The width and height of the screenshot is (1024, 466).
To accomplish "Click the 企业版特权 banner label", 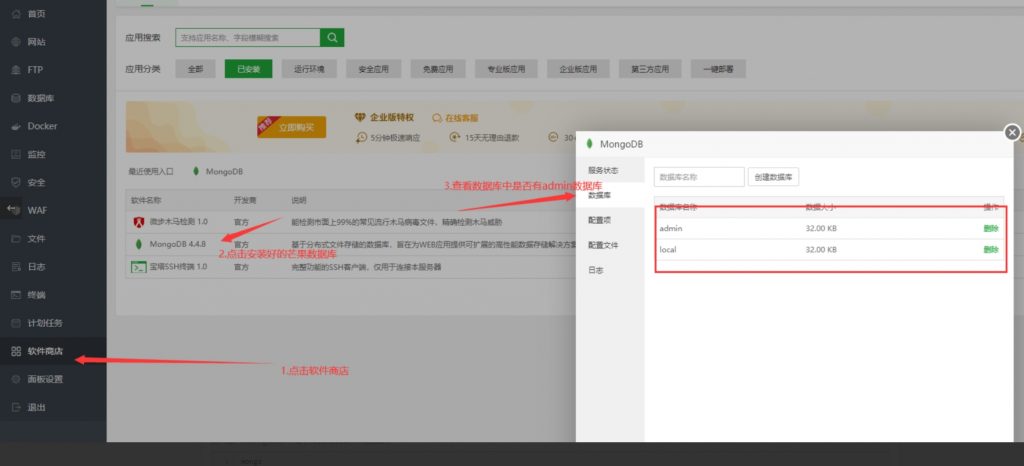I will click(392, 117).
